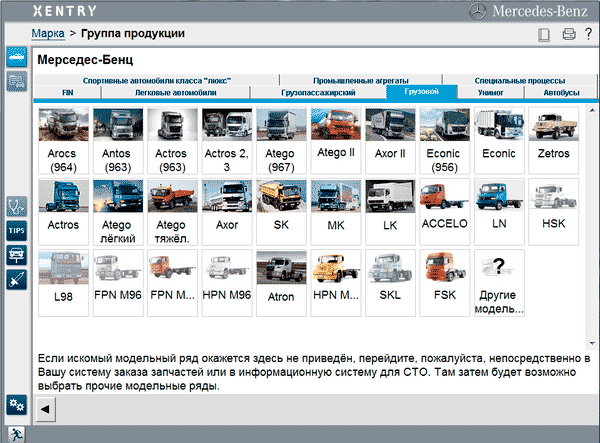Select the L98 model
This screenshot has width=600, height=443.
(64, 283)
